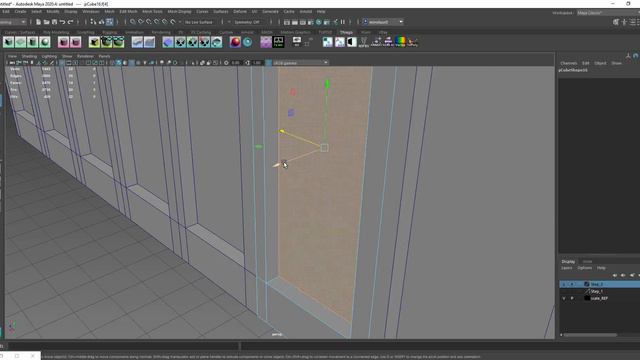Open the Edit Mesh menu
This screenshot has height=360, width=640.
(x=128, y=11)
